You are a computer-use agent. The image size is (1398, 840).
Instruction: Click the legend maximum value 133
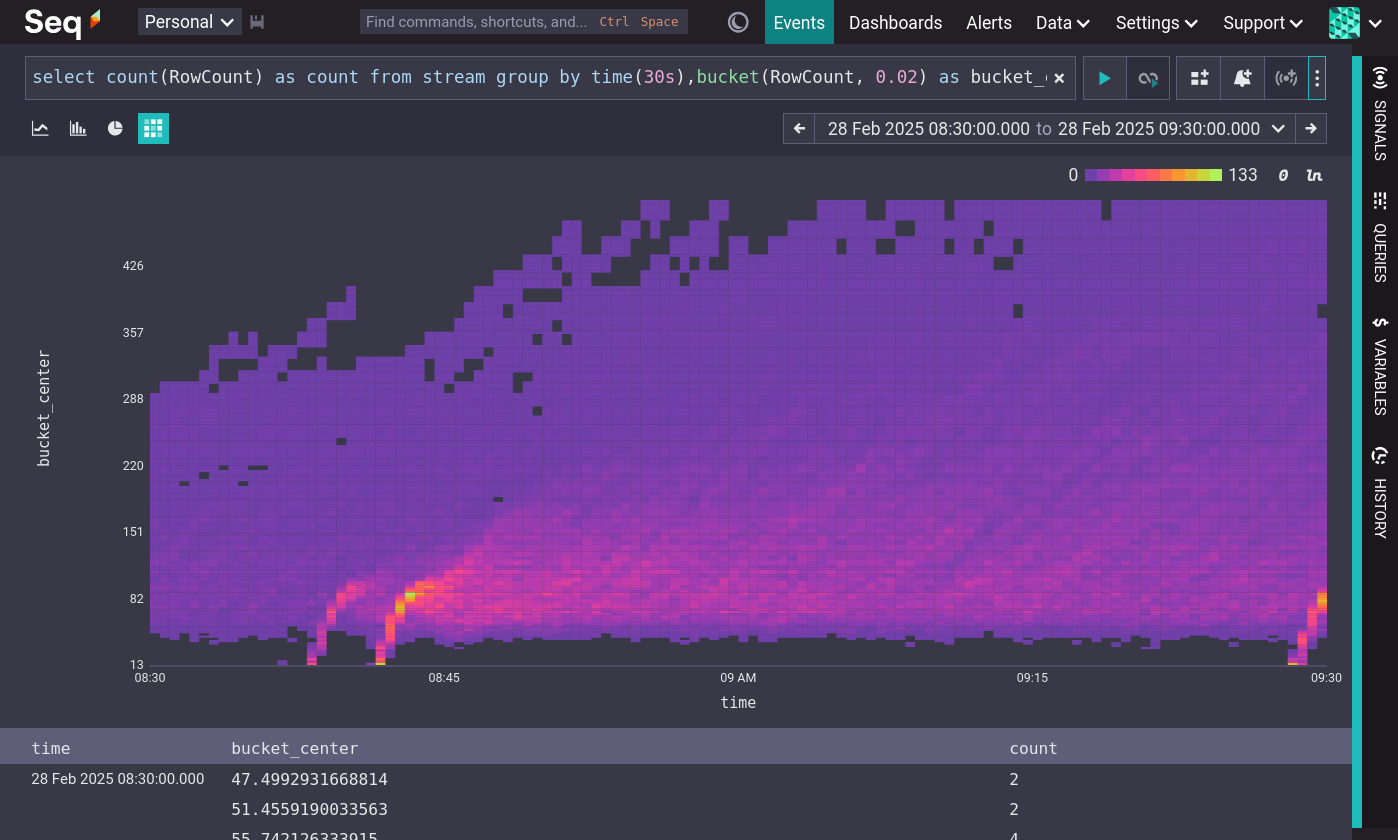point(1243,175)
